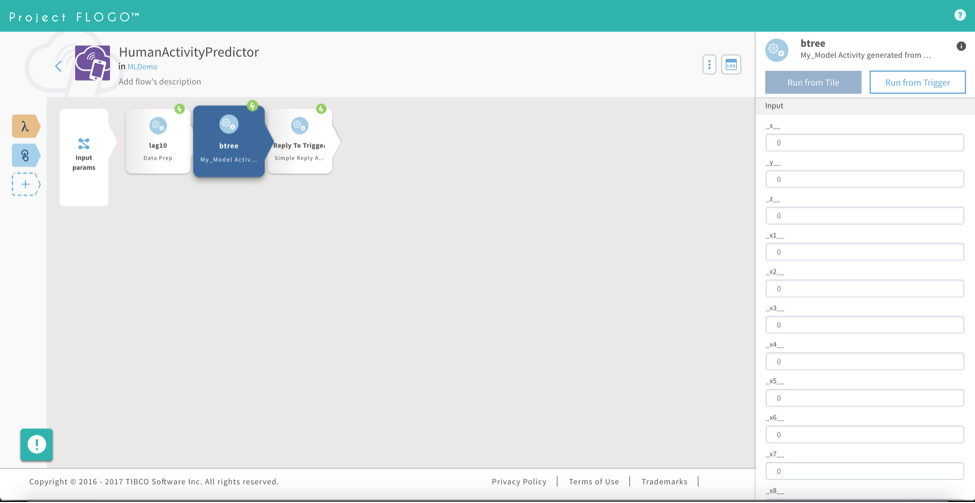Click the _x7__ input field
Screen dimensions: 975x503
click(864, 471)
